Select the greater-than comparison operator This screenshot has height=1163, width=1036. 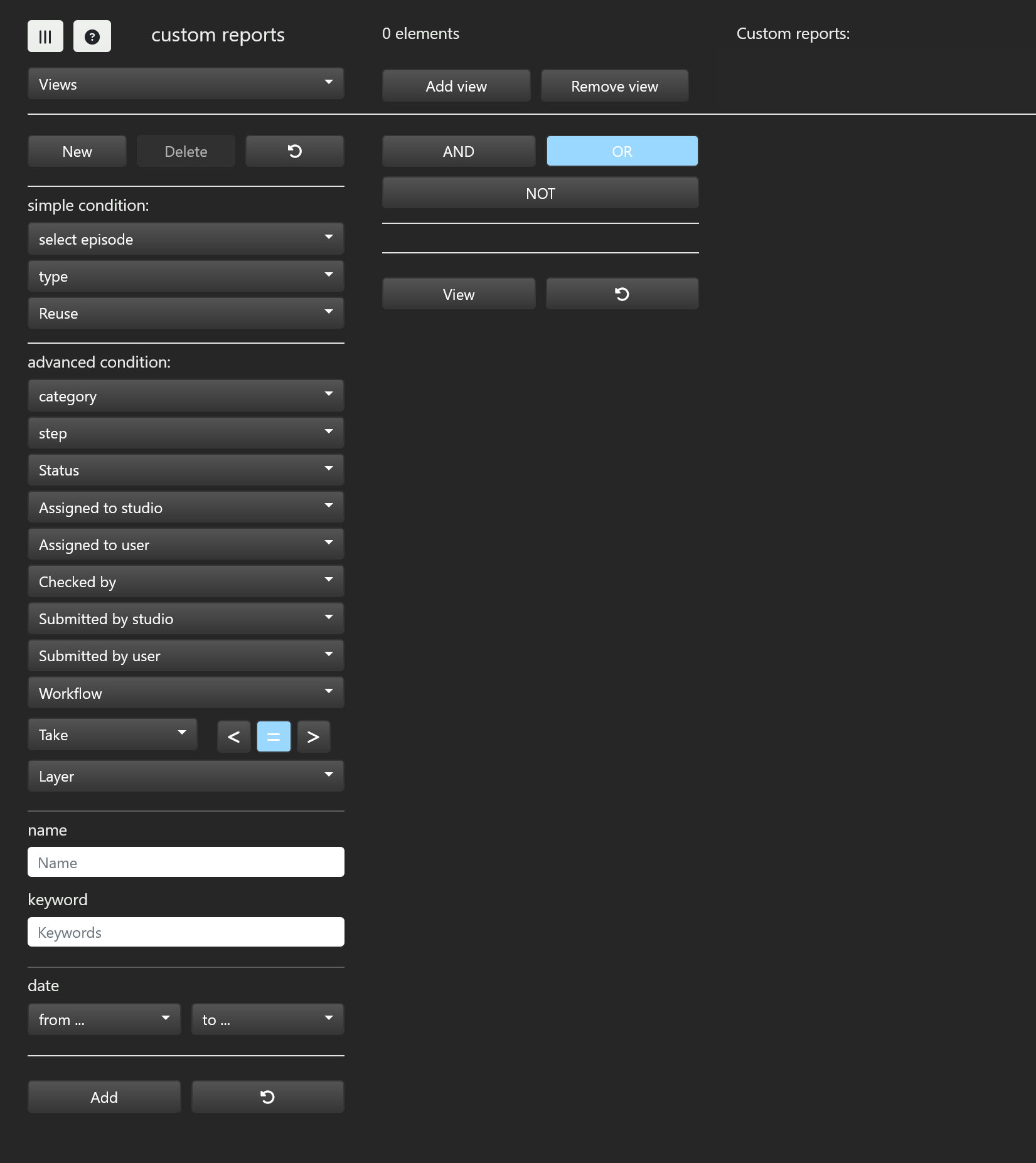click(x=313, y=736)
